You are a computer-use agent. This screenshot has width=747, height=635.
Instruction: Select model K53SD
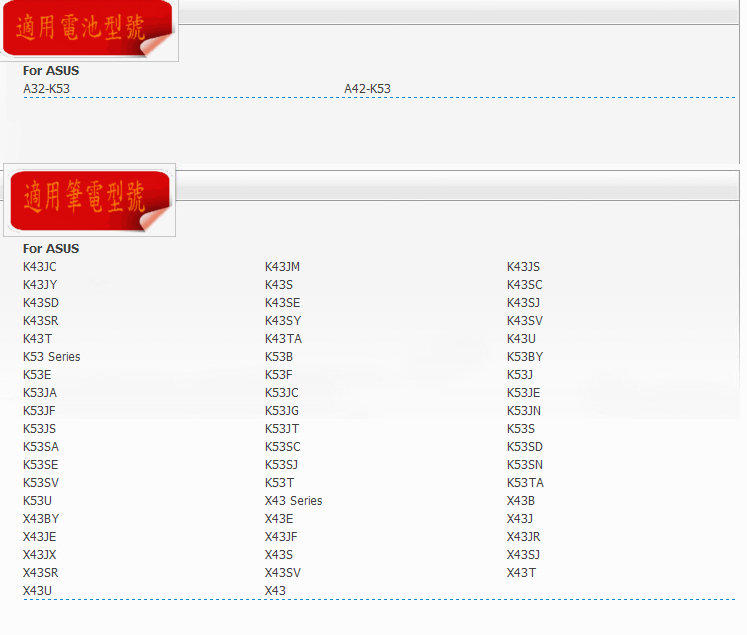(x=525, y=447)
